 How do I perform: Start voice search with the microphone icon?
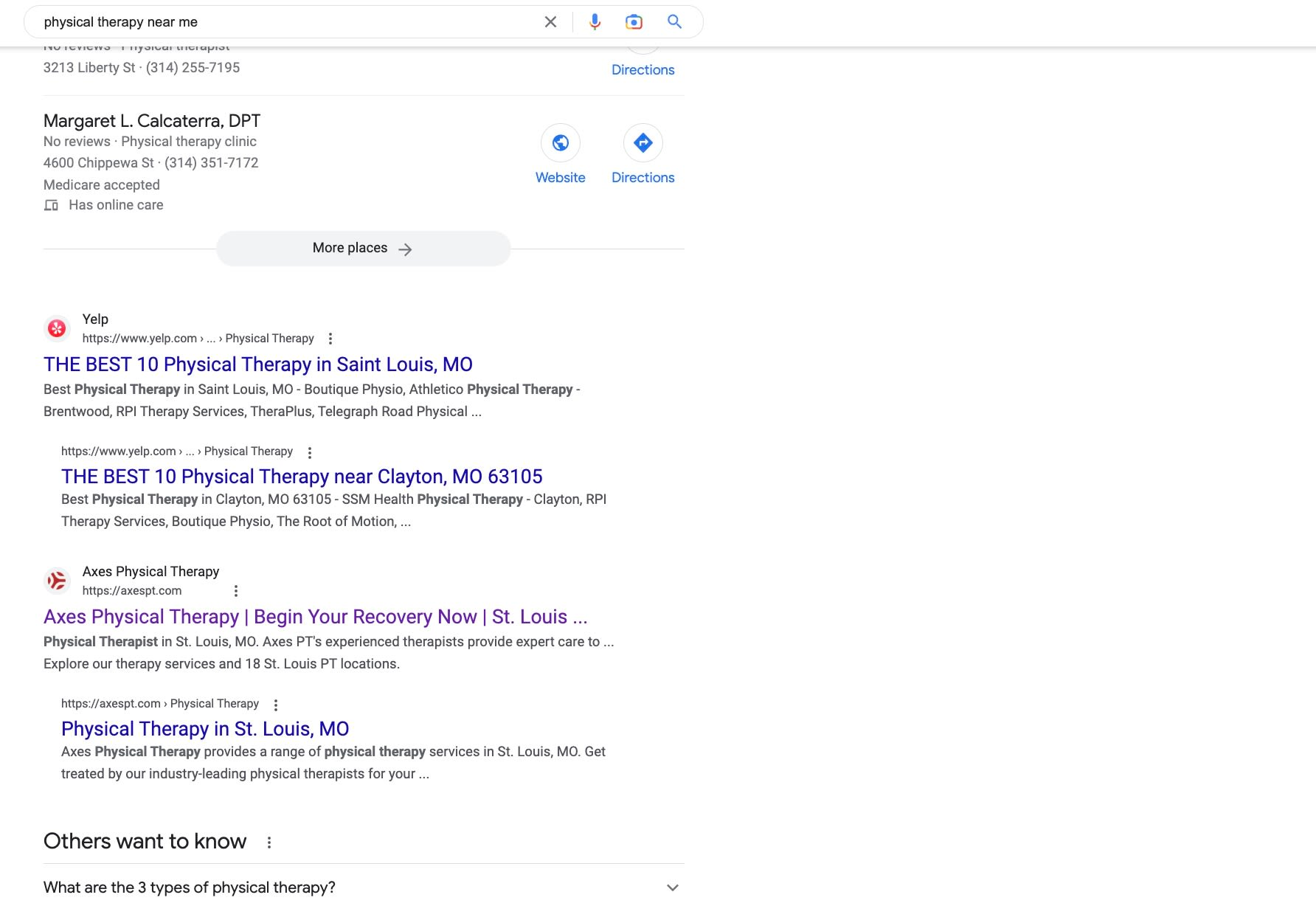click(595, 22)
